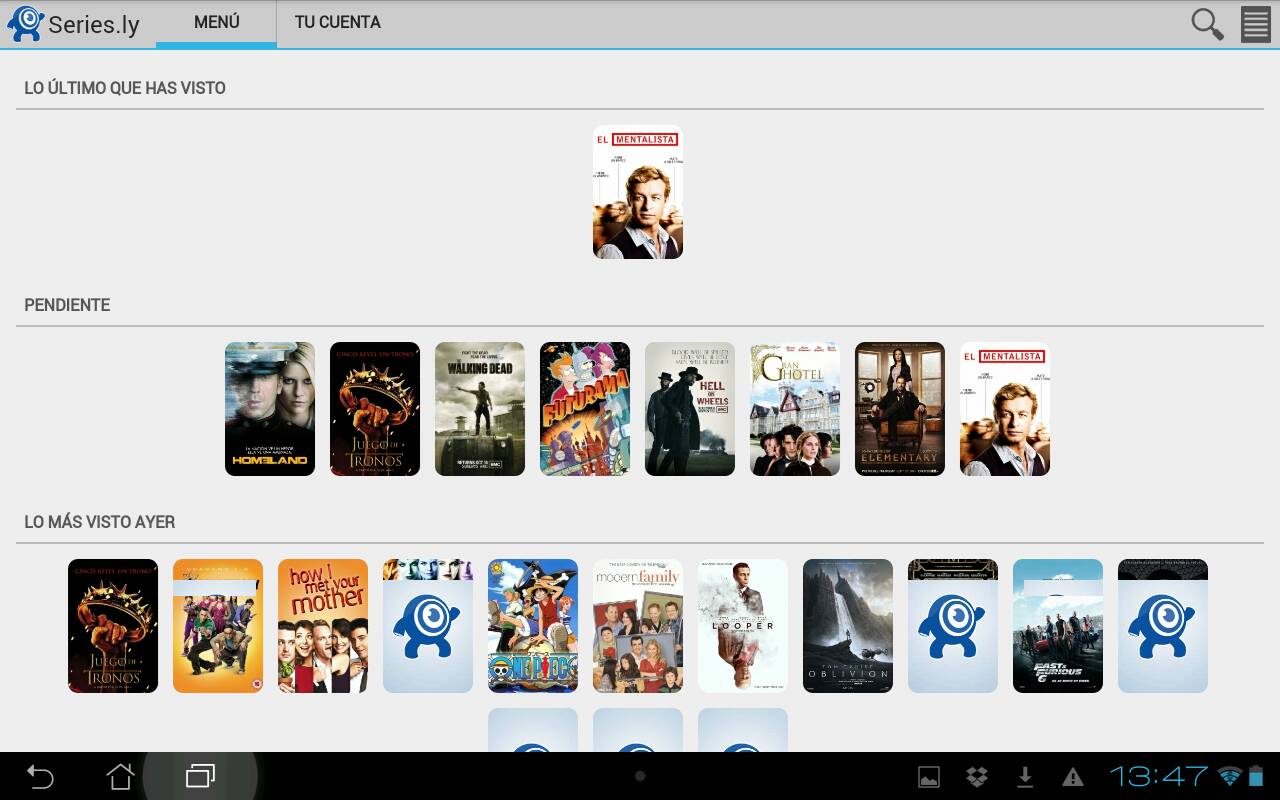This screenshot has height=800, width=1280.
Task: Open the Homeland poster in Pendiente
Action: 270,409
